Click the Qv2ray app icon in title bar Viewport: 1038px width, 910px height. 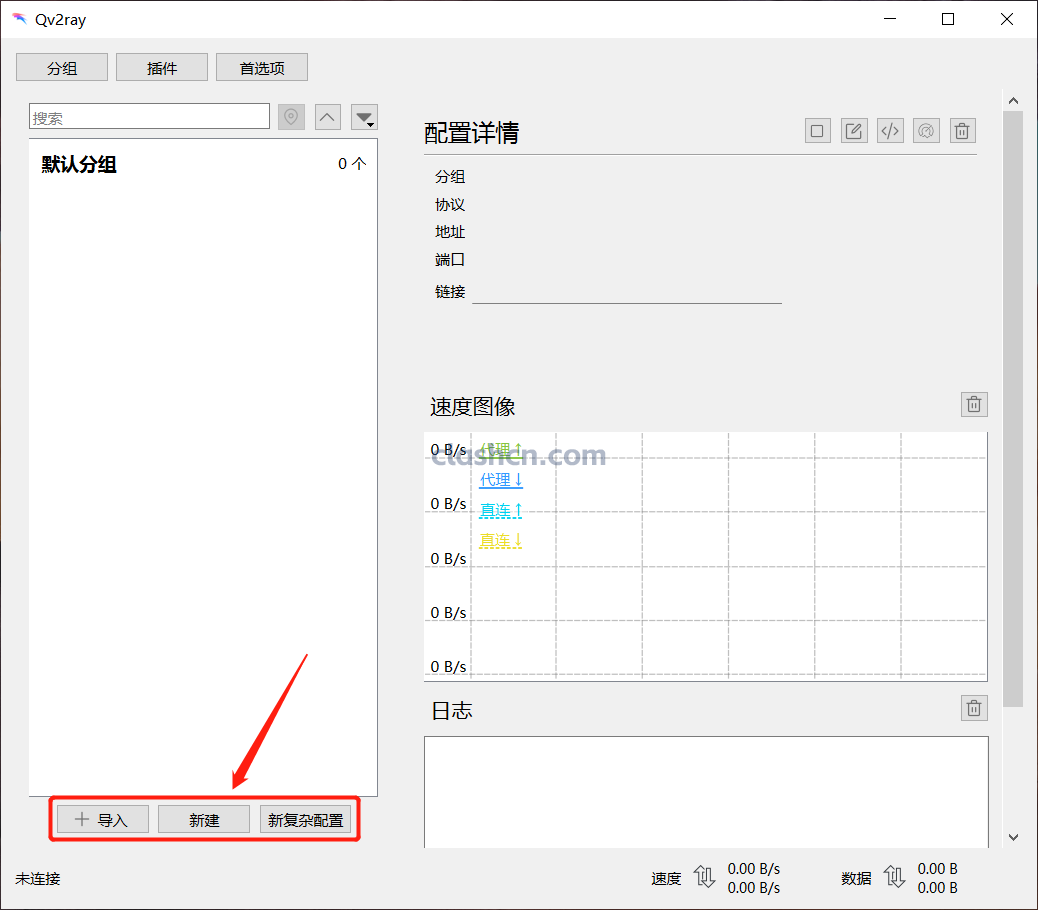(x=20, y=19)
